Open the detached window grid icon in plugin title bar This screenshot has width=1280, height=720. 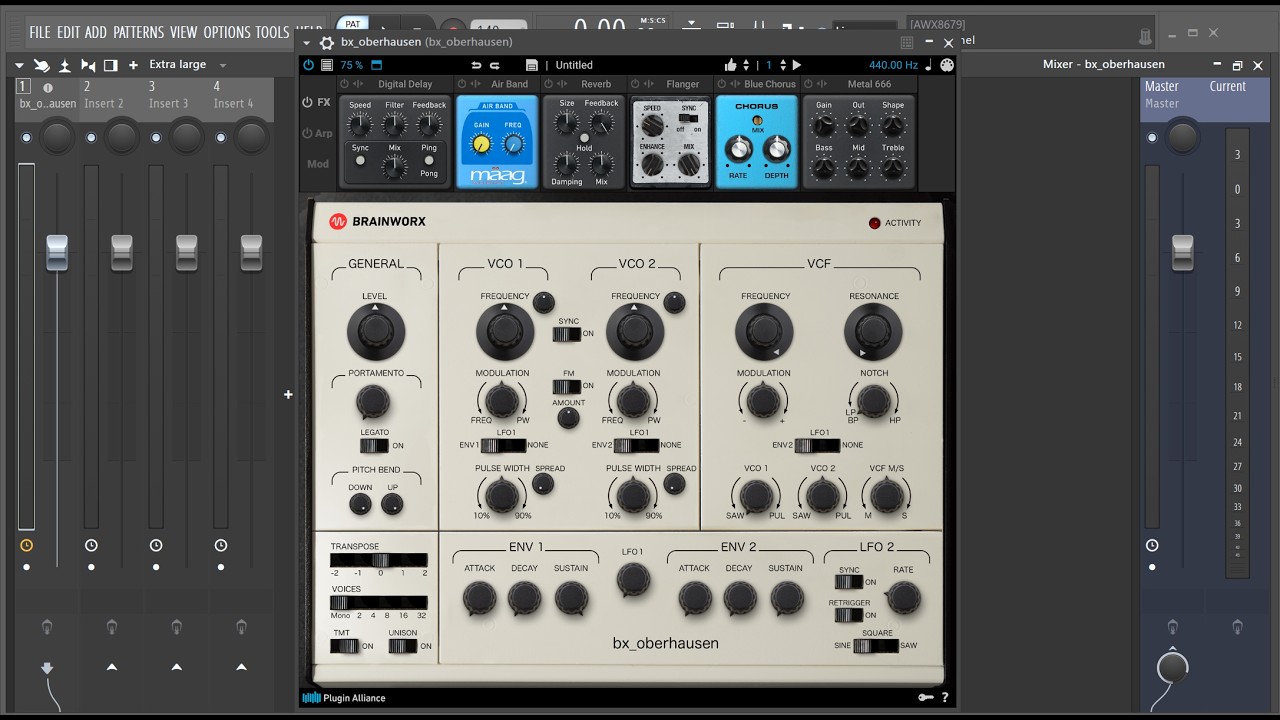pyautogui.click(x=907, y=42)
